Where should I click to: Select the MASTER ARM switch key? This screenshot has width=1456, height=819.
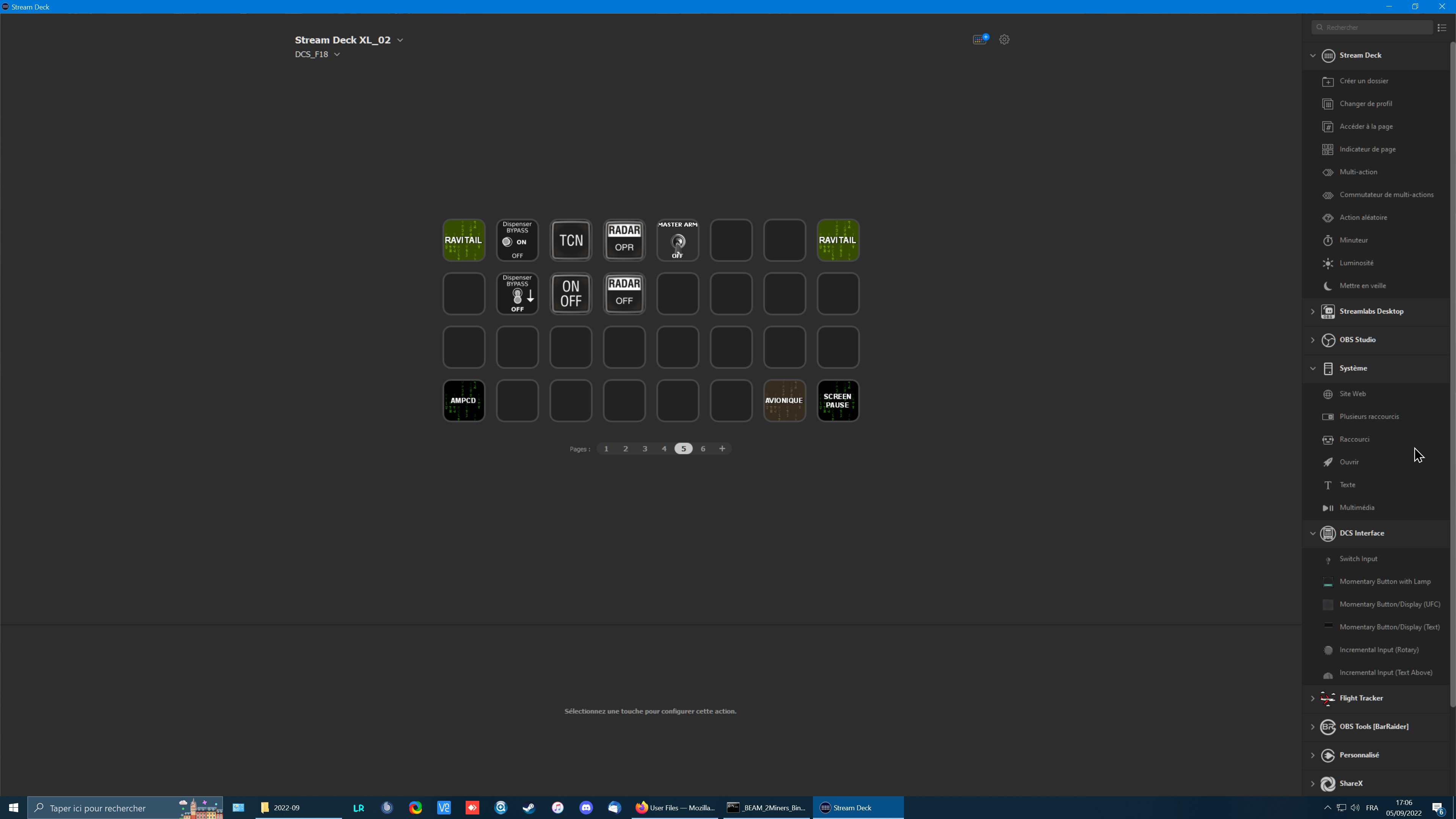pyautogui.click(x=678, y=240)
